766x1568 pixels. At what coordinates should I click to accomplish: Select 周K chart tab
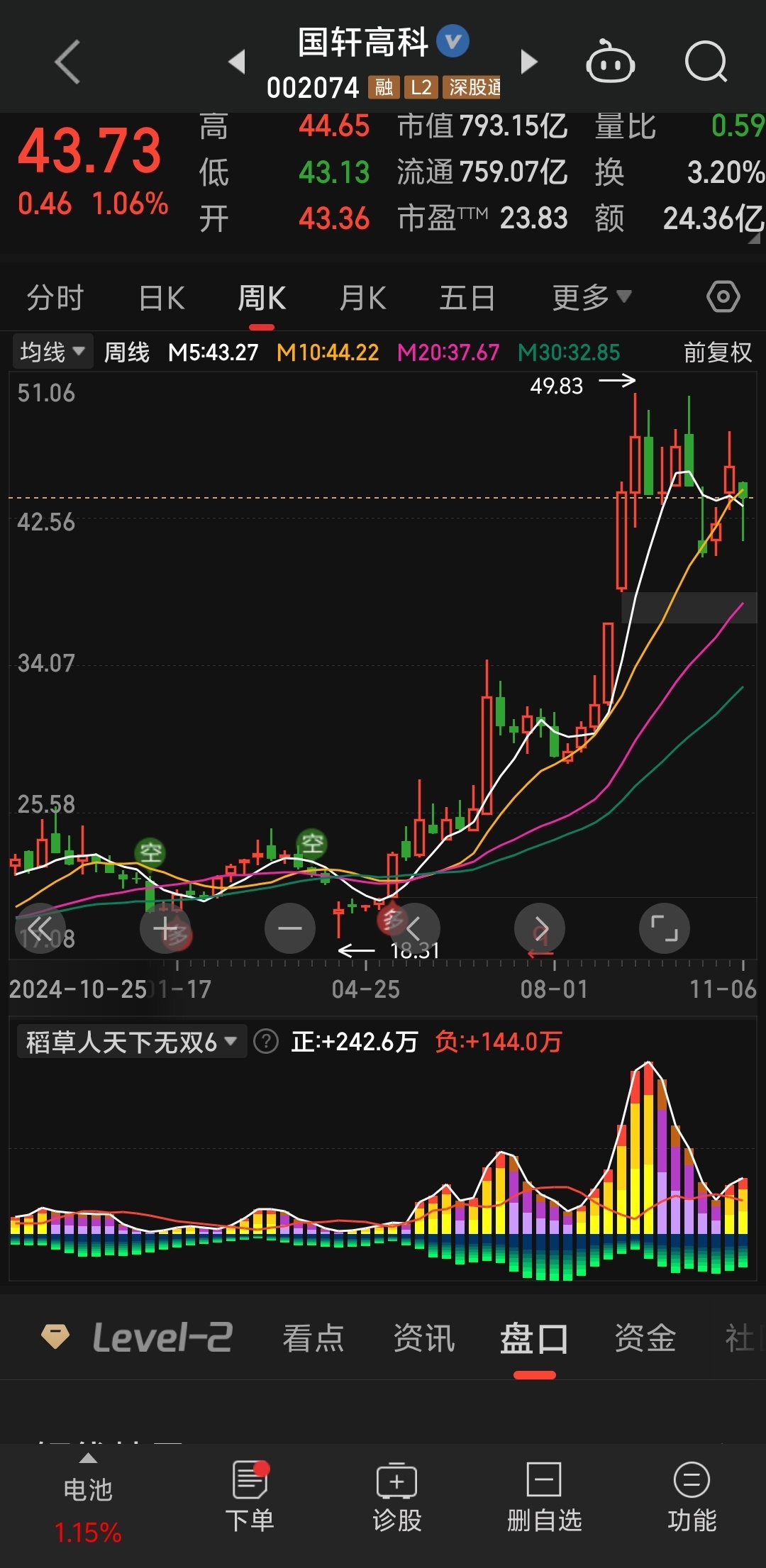[262, 297]
